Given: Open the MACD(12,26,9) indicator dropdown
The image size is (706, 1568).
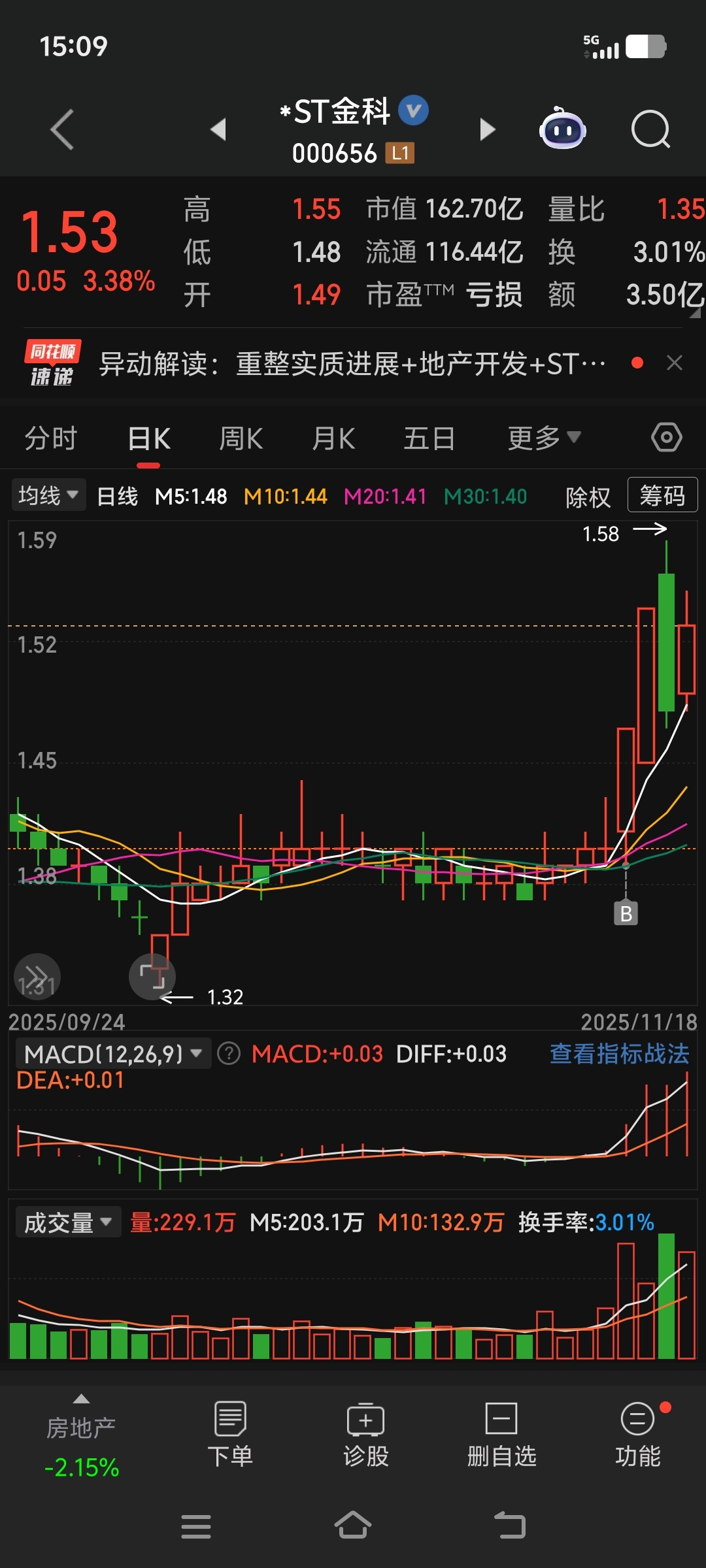Looking at the screenshot, I should point(112,1053).
